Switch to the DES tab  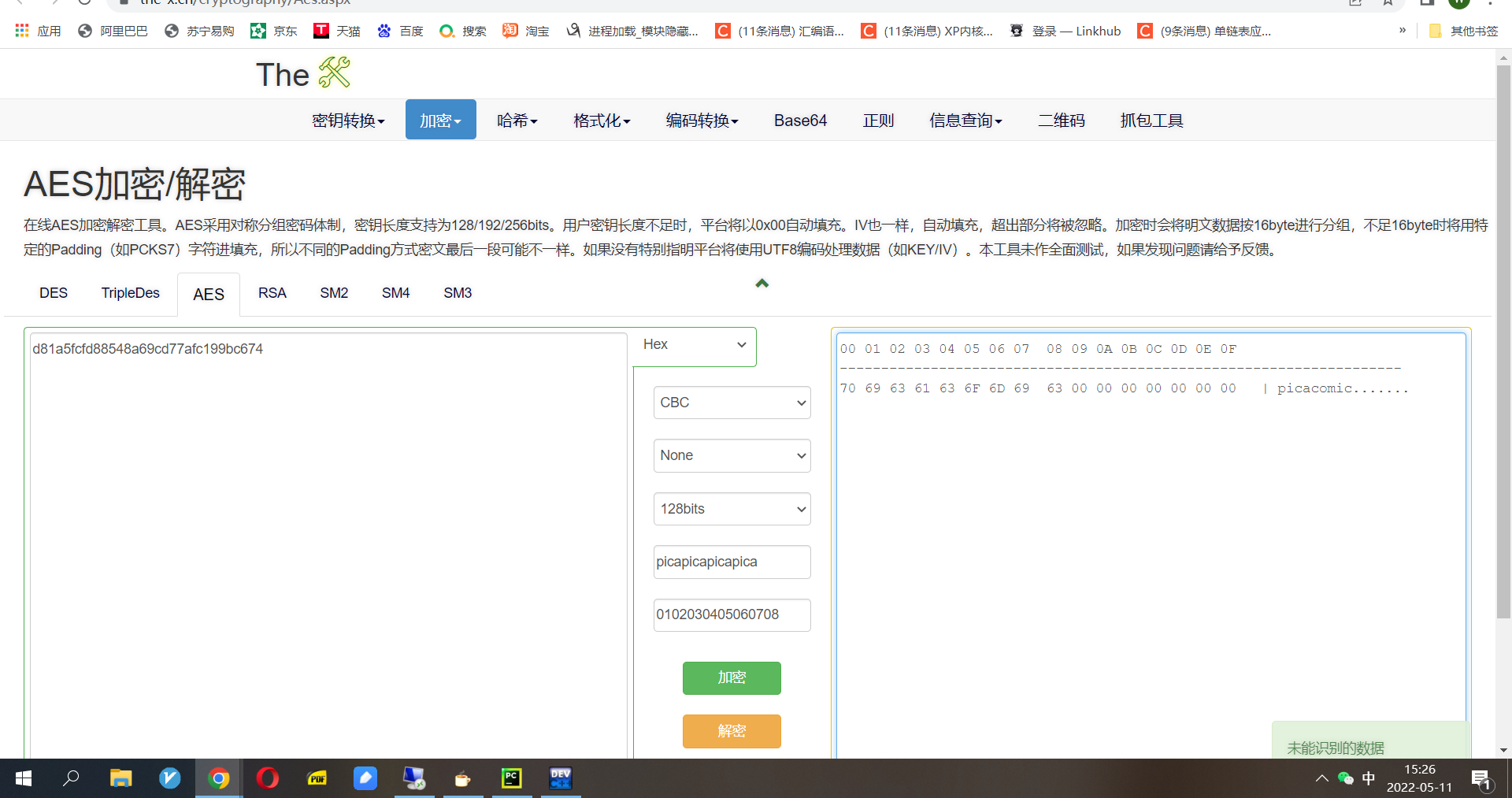pyautogui.click(x=54, y=293)
